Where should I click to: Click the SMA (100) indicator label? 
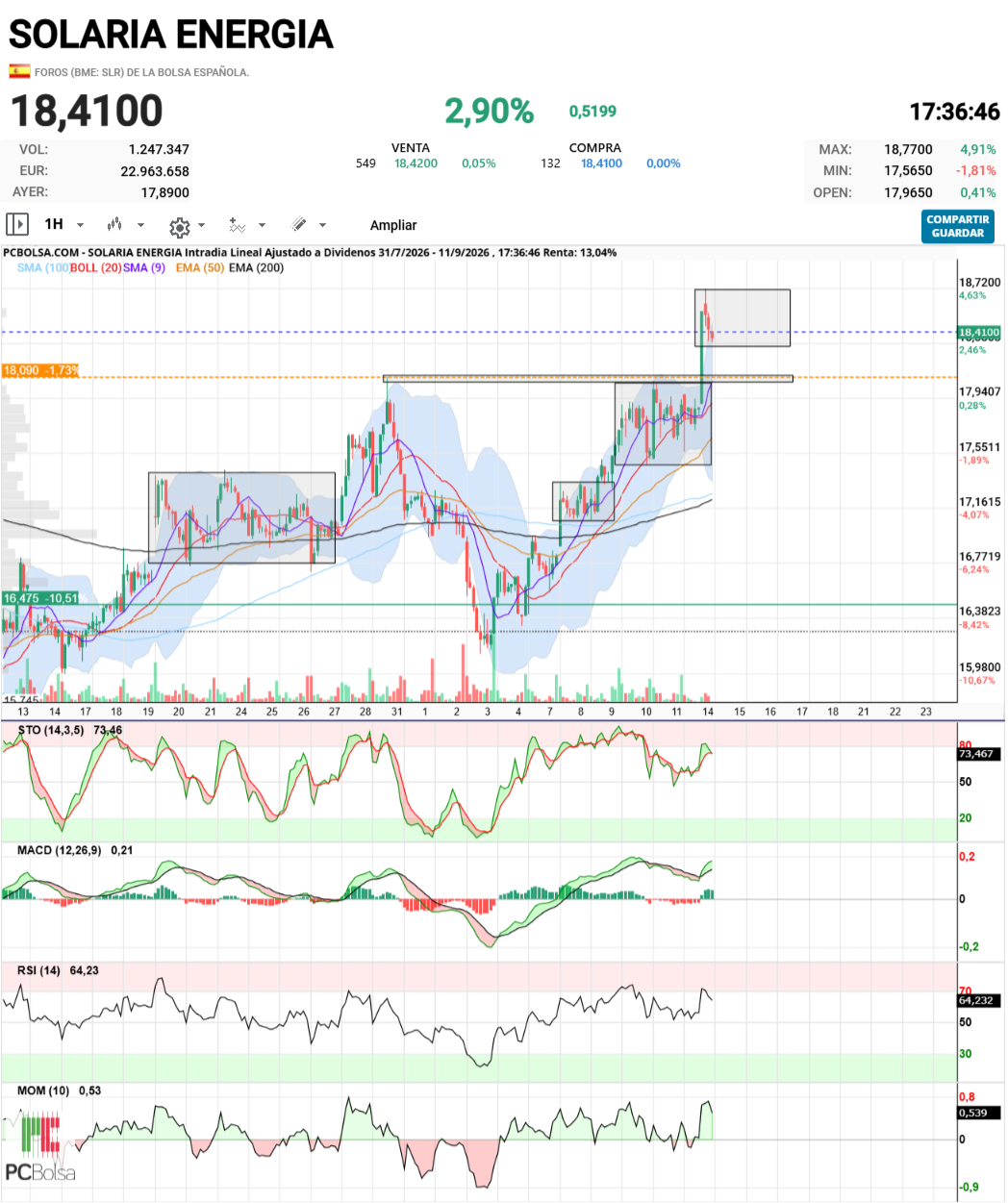tap(43, 267)
